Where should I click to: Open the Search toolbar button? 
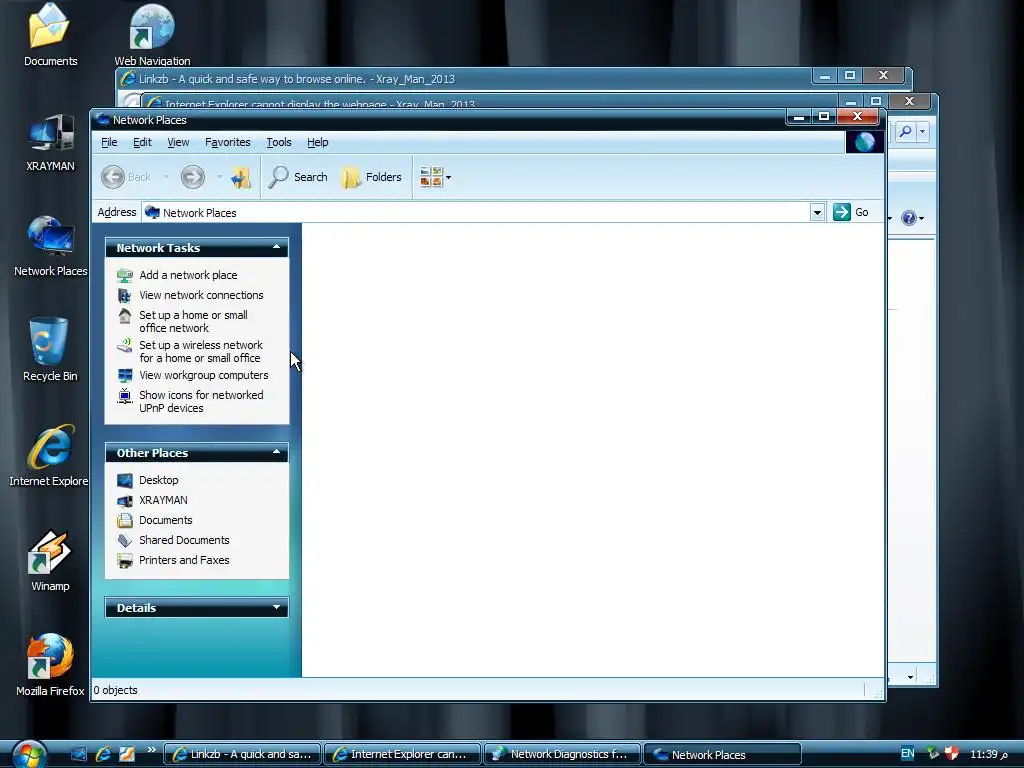(298, 177)
